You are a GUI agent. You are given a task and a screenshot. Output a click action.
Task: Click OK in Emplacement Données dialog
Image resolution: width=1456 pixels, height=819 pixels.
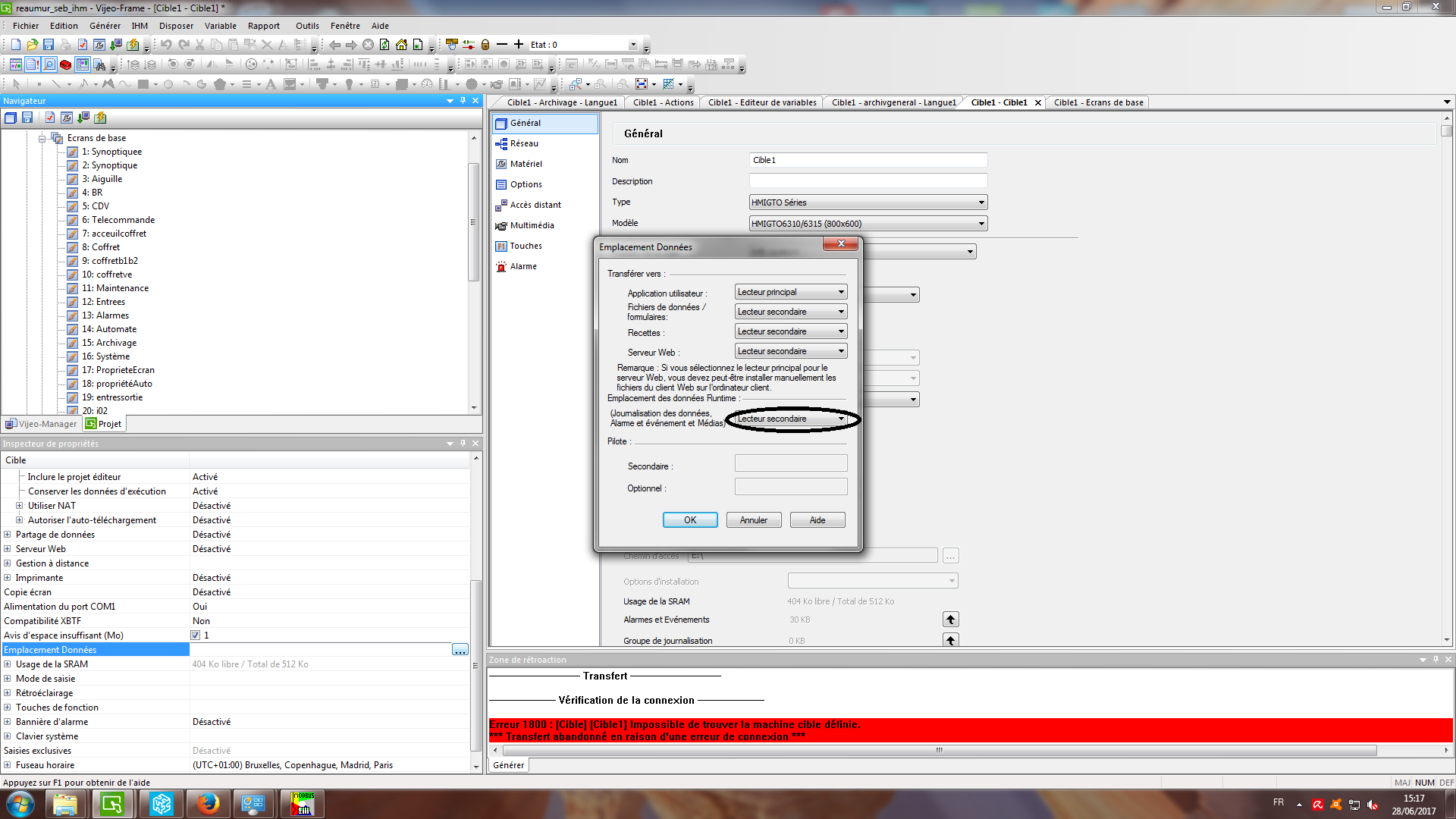click(x=689, y=520)
